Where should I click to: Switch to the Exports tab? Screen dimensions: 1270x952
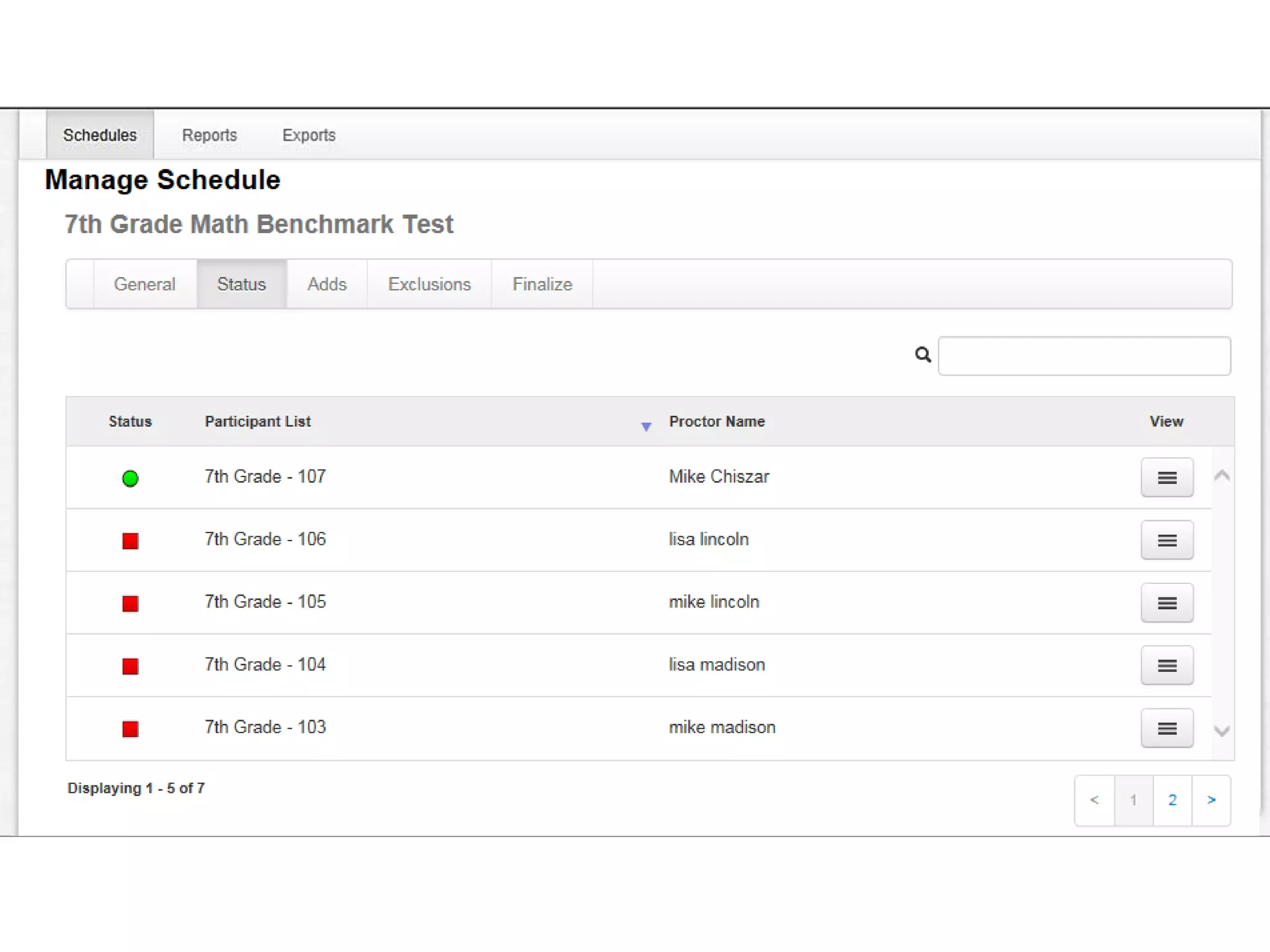point(309,135)
